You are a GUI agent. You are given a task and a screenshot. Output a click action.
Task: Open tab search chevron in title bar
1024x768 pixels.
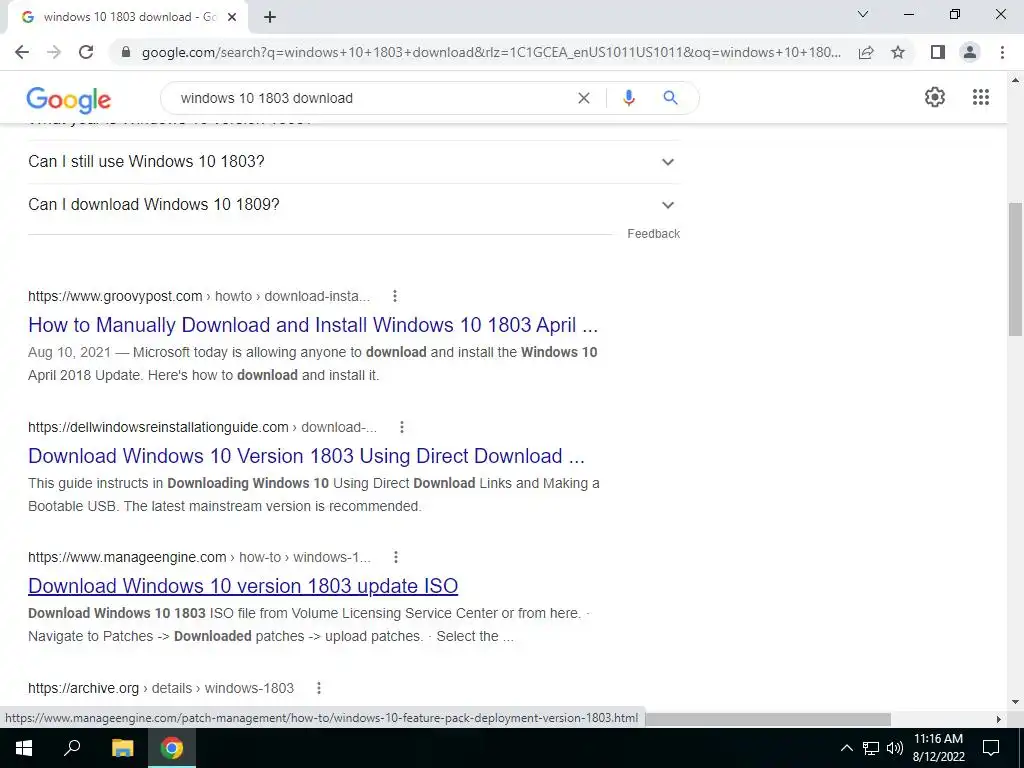click(863, 14)
